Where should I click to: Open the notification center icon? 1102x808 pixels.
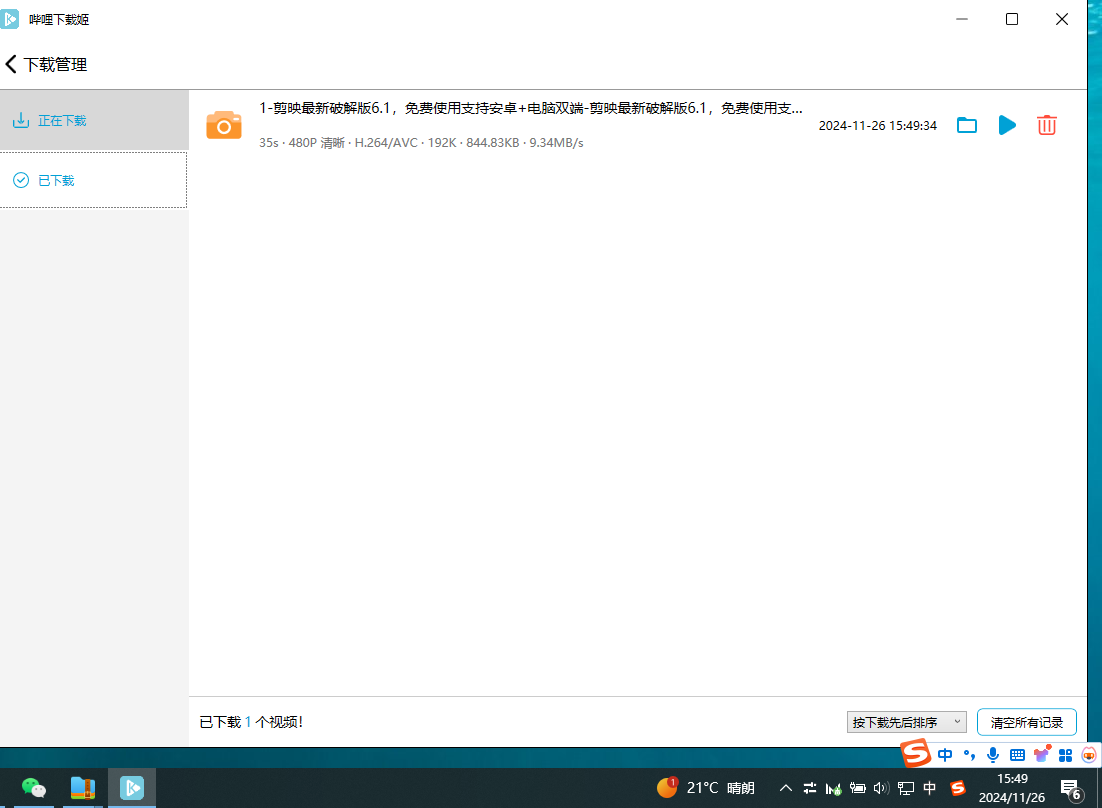click(1071, 789)
